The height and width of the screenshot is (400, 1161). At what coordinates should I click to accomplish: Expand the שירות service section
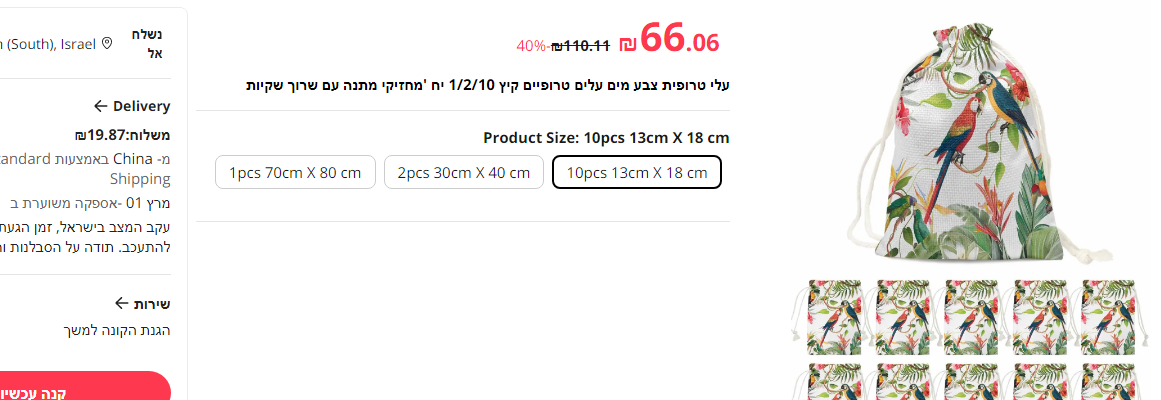pos(152,303)
